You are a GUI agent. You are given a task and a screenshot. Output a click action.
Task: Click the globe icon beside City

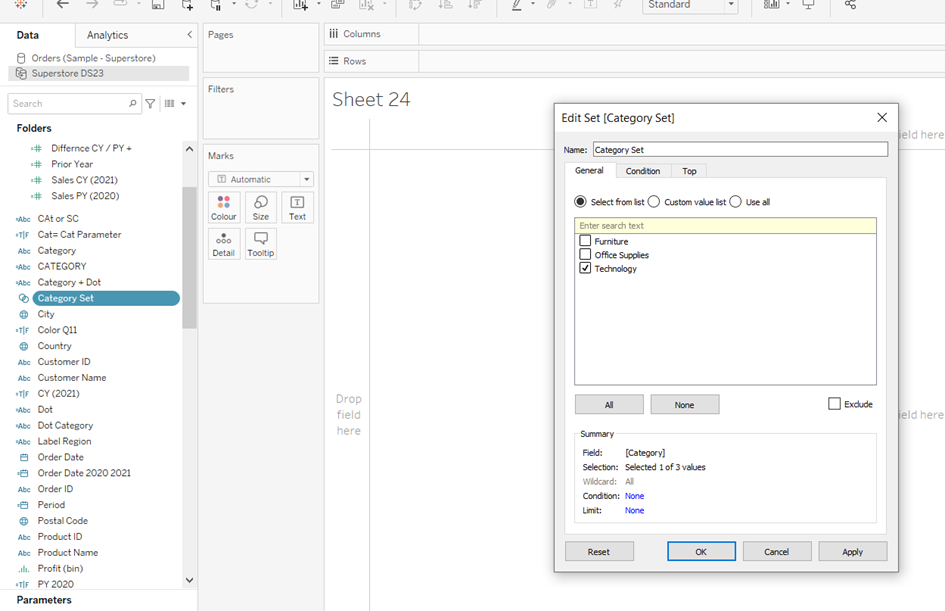[x=24, y=314]
